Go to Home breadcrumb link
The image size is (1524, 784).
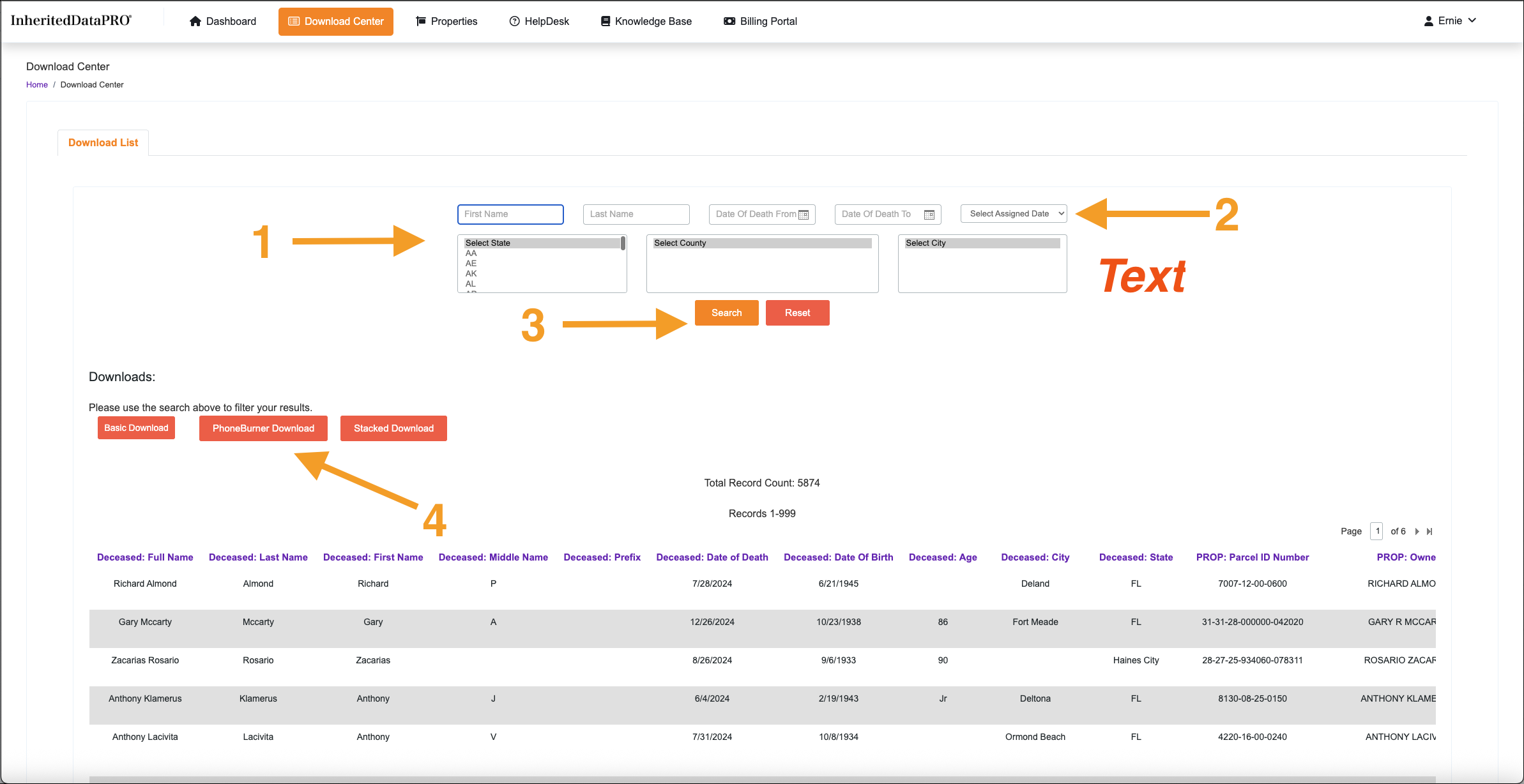pyautogui.click(x=36, y=84)
